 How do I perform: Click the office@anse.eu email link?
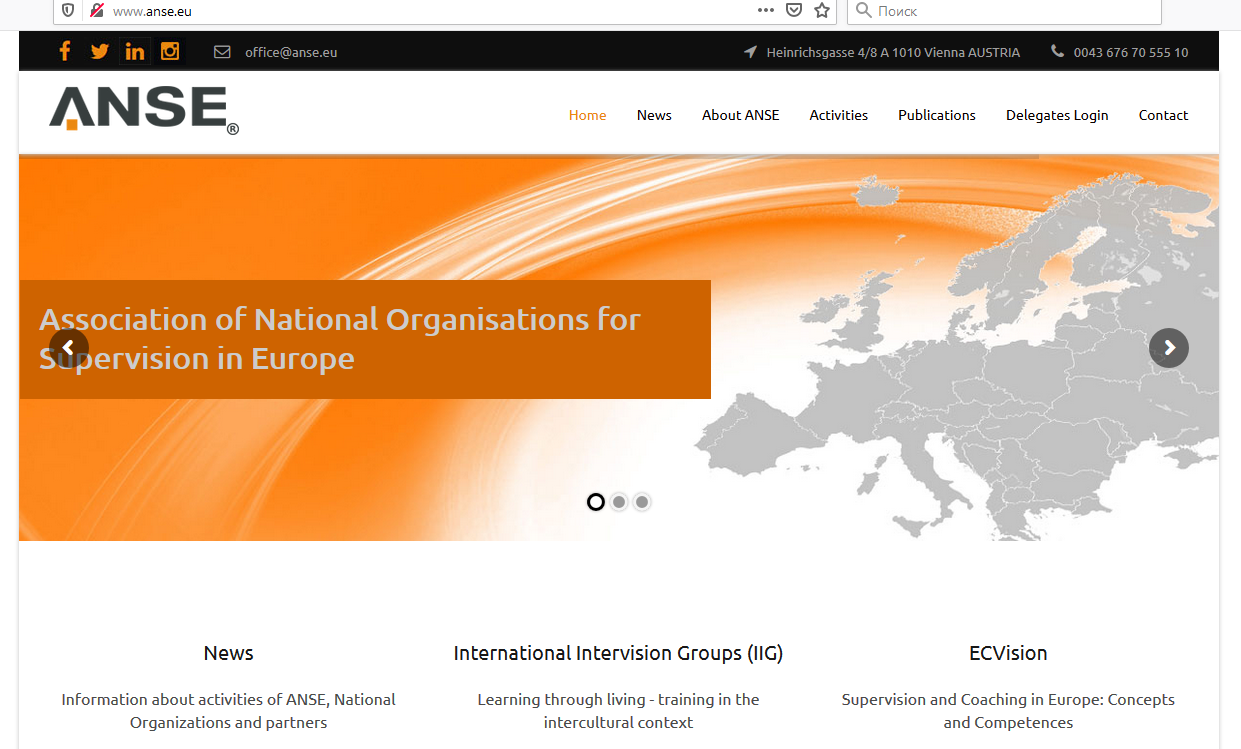click(x=291, y=52)
